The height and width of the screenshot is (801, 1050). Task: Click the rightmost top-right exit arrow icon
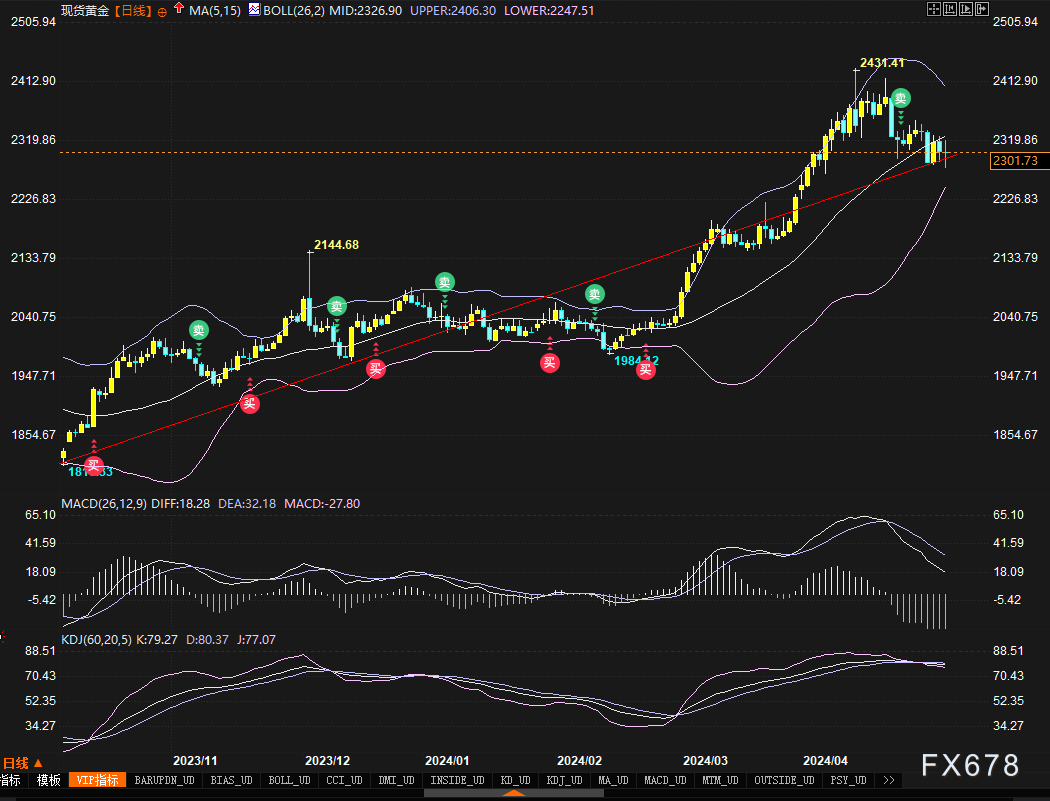click(x=982, y=9)
